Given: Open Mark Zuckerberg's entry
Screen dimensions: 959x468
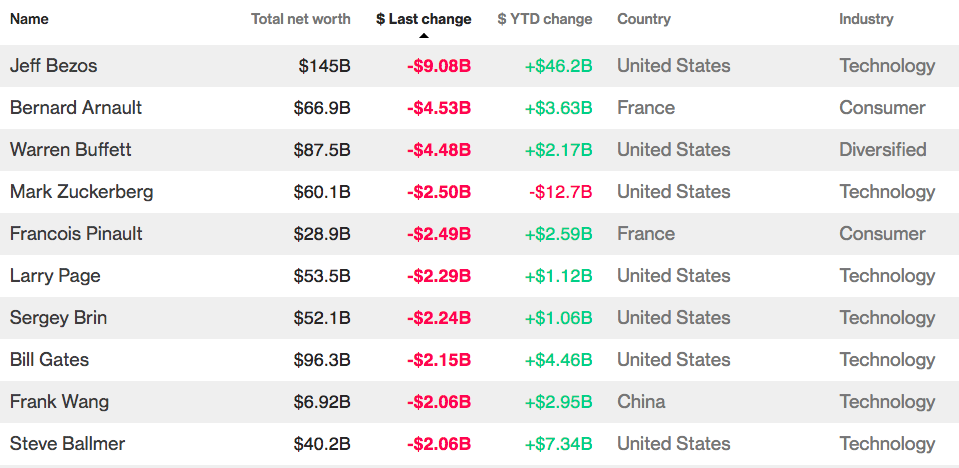Looking at the screenshot, I should click(81, 192).
